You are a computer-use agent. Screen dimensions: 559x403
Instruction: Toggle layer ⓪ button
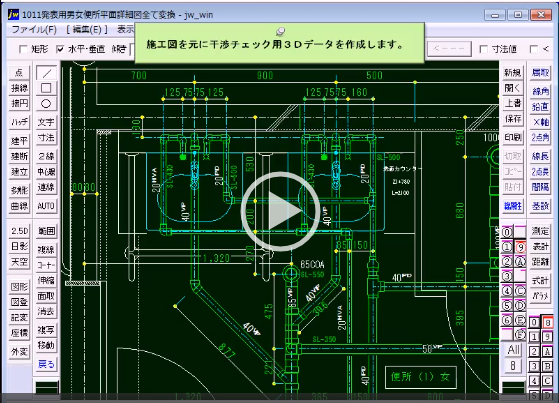tap(507, 233)
